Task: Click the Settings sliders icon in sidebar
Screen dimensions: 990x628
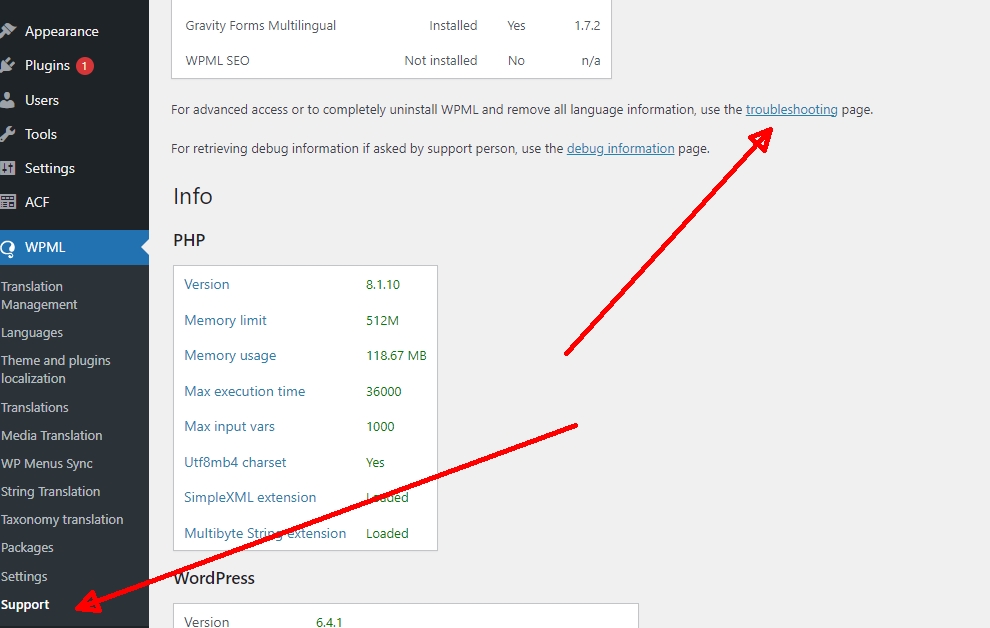Action: (x=8, y=168)
